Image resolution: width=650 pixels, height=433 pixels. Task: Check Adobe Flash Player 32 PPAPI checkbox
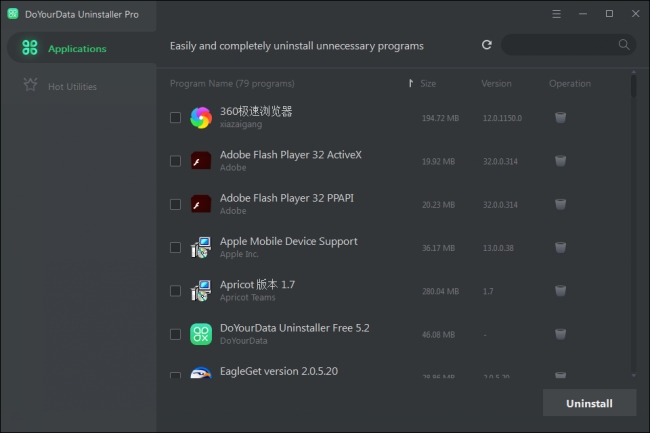tap(175, 204)
